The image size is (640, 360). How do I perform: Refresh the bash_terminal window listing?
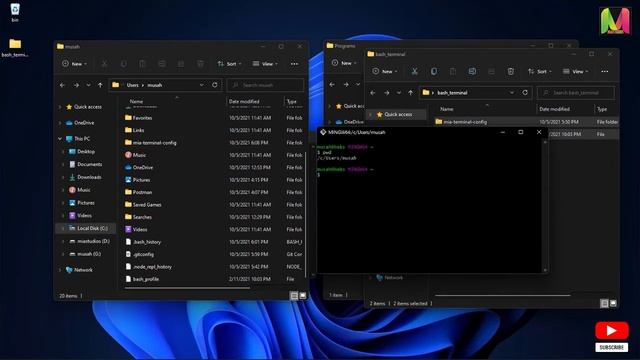525,93
